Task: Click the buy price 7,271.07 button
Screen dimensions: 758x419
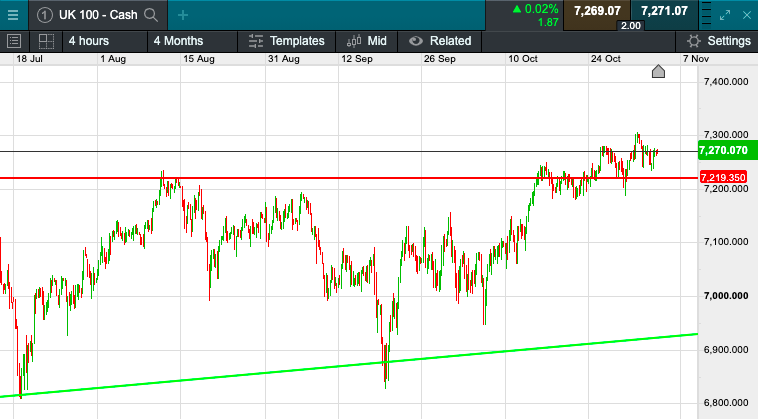Action: point(664,11)
